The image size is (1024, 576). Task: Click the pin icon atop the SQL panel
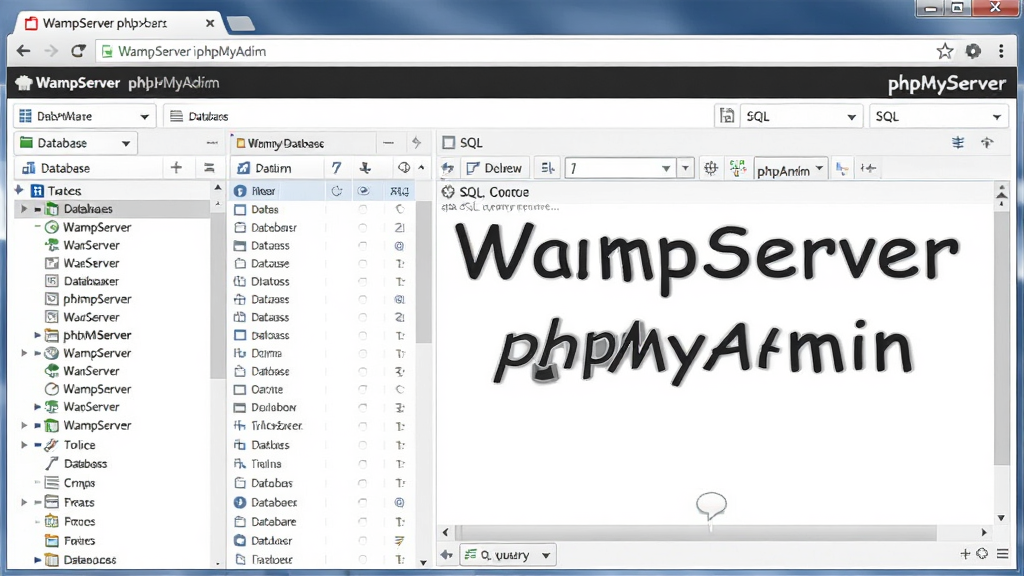987,142
